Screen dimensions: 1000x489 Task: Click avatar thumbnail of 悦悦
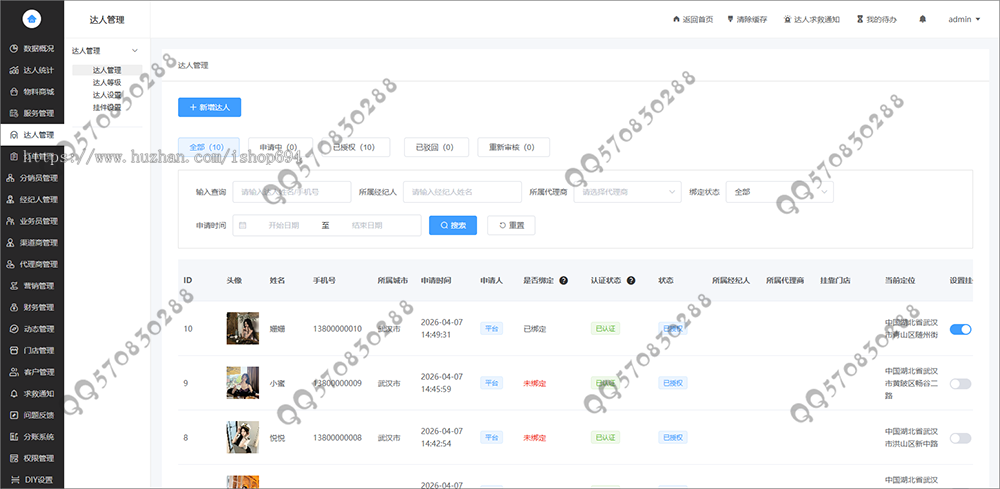[x=243, y=437]
